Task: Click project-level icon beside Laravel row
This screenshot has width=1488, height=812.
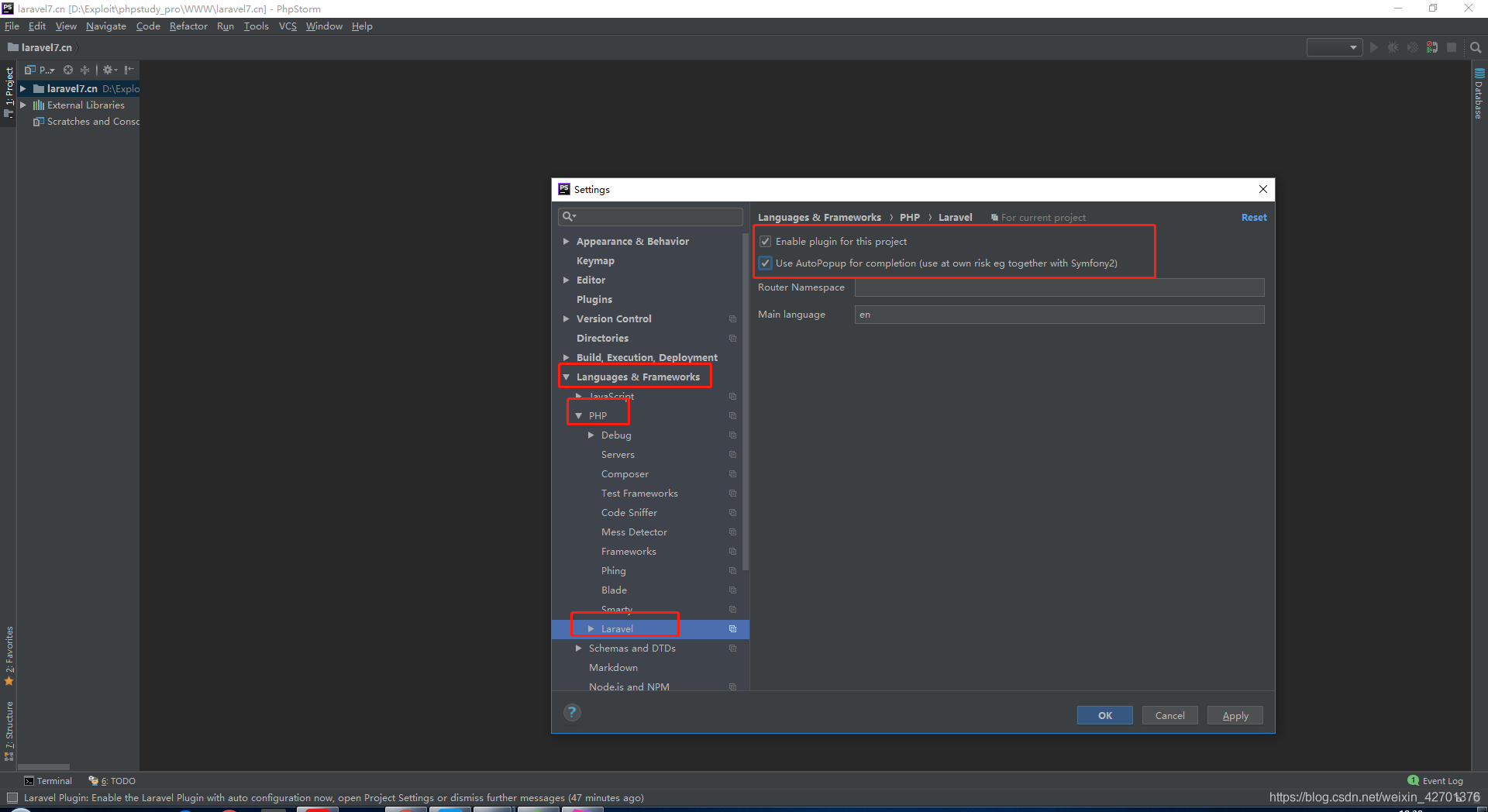Action: tap(732, 629)
